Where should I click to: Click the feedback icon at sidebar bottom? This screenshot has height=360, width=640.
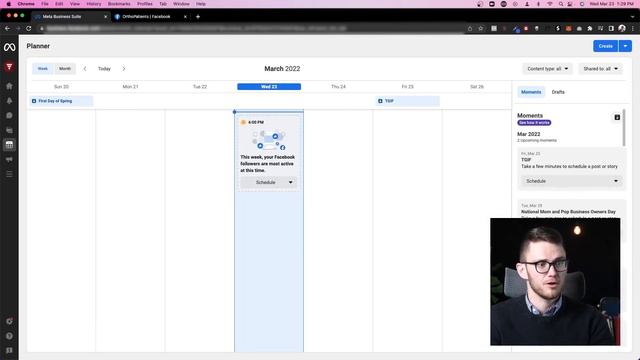9,351
